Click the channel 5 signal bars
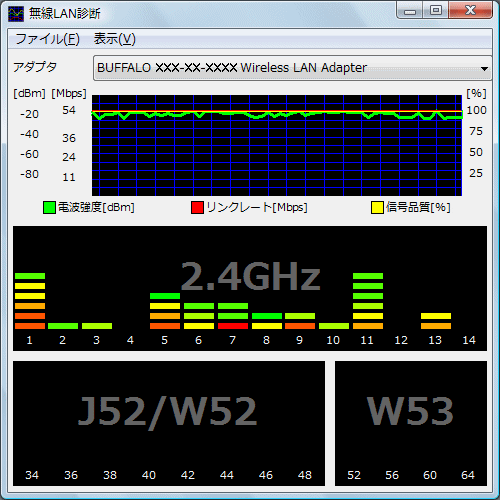The height and width of the screenshot is (500, 500). [x=165, y=311]
